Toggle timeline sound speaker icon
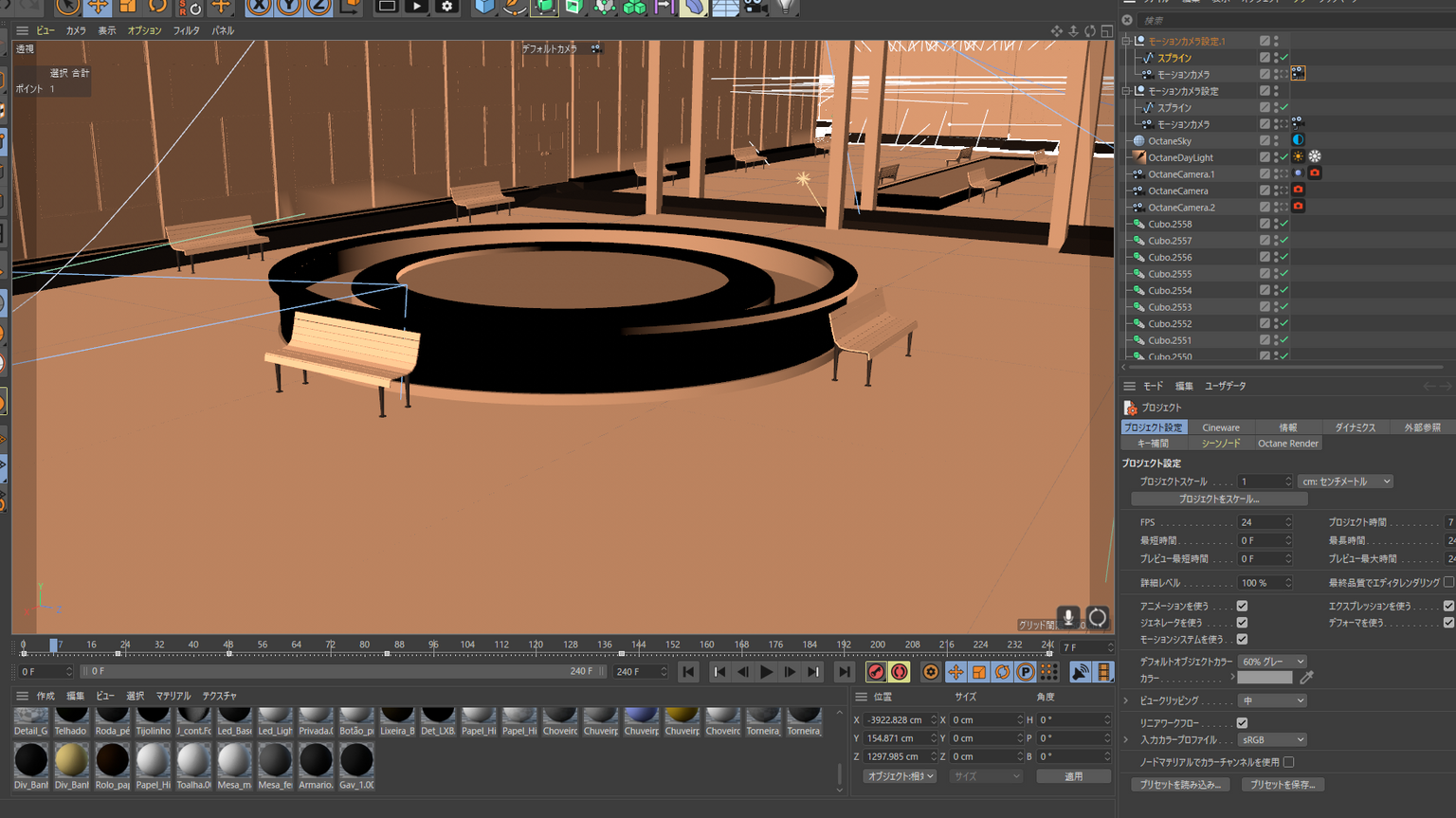This screenshot has width=1456, height=818. pyautogui.click(x=1080, y=672)
